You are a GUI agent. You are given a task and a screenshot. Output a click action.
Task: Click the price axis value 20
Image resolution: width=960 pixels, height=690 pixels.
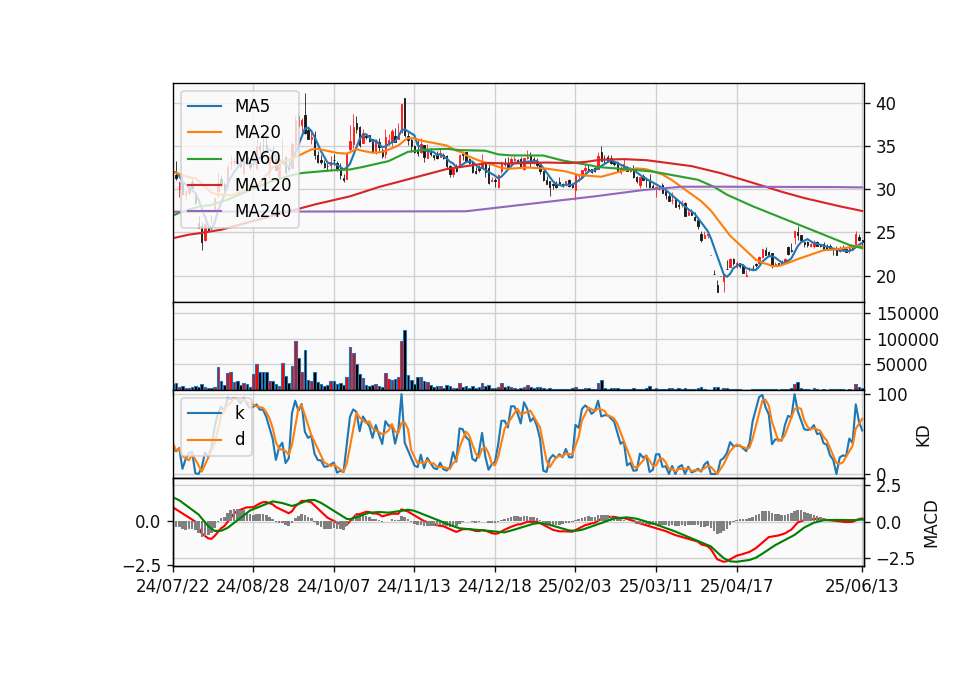[886, 277]
